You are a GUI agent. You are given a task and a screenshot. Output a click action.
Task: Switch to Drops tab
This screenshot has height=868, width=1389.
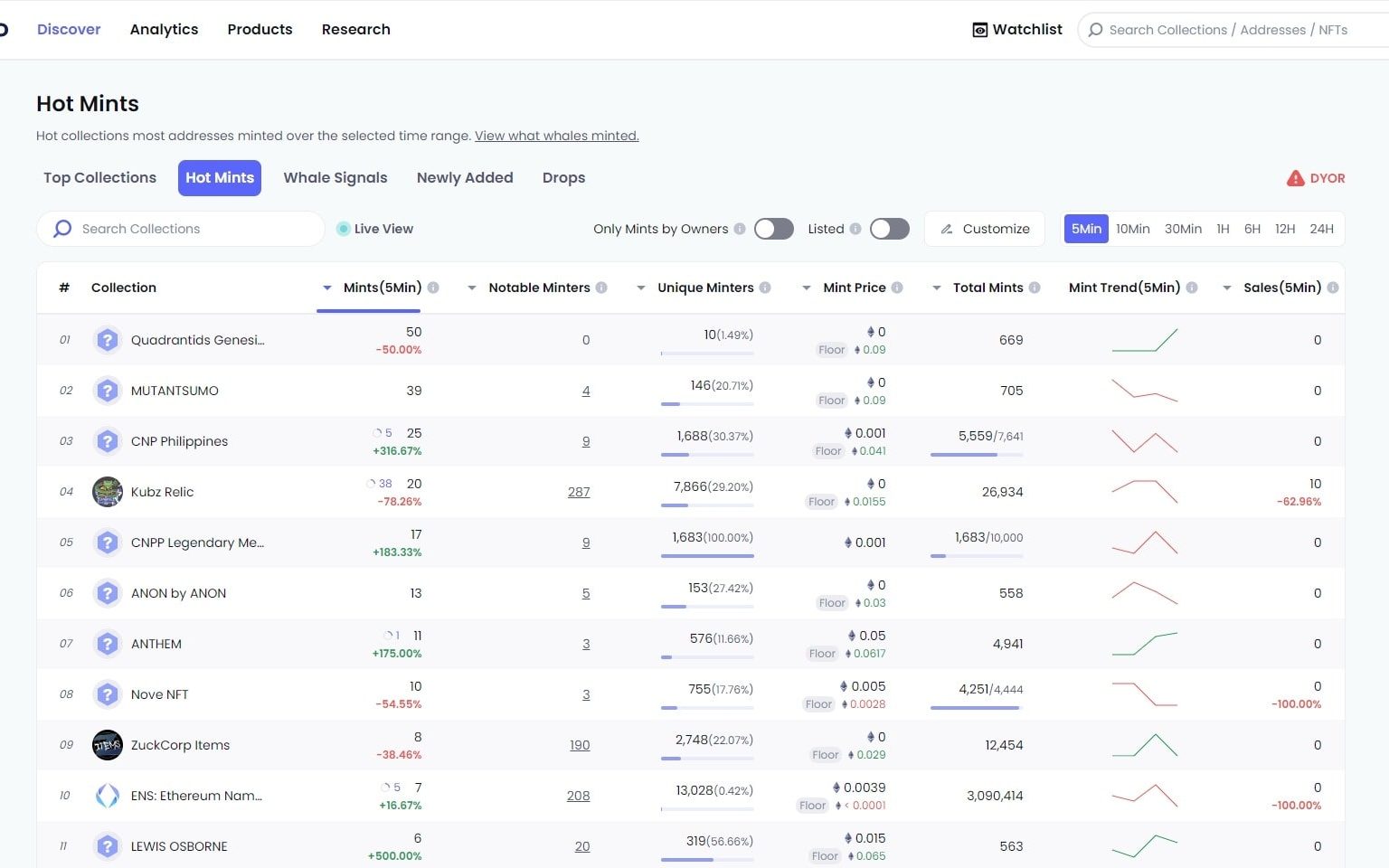tap(563, 178)
